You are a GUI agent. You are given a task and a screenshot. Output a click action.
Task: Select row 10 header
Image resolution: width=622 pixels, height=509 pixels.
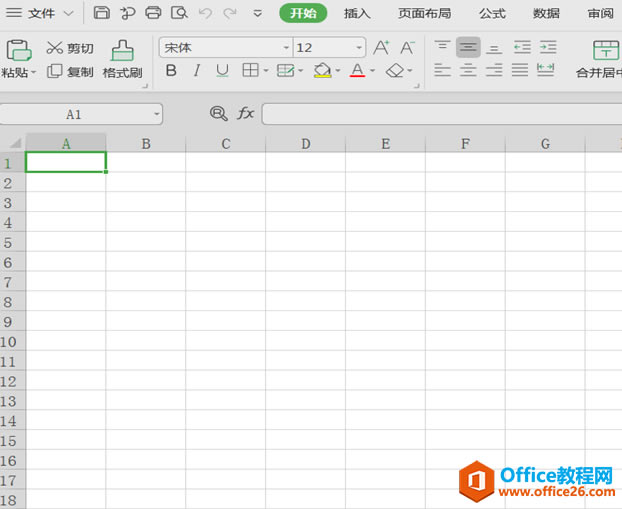[13, 341]
